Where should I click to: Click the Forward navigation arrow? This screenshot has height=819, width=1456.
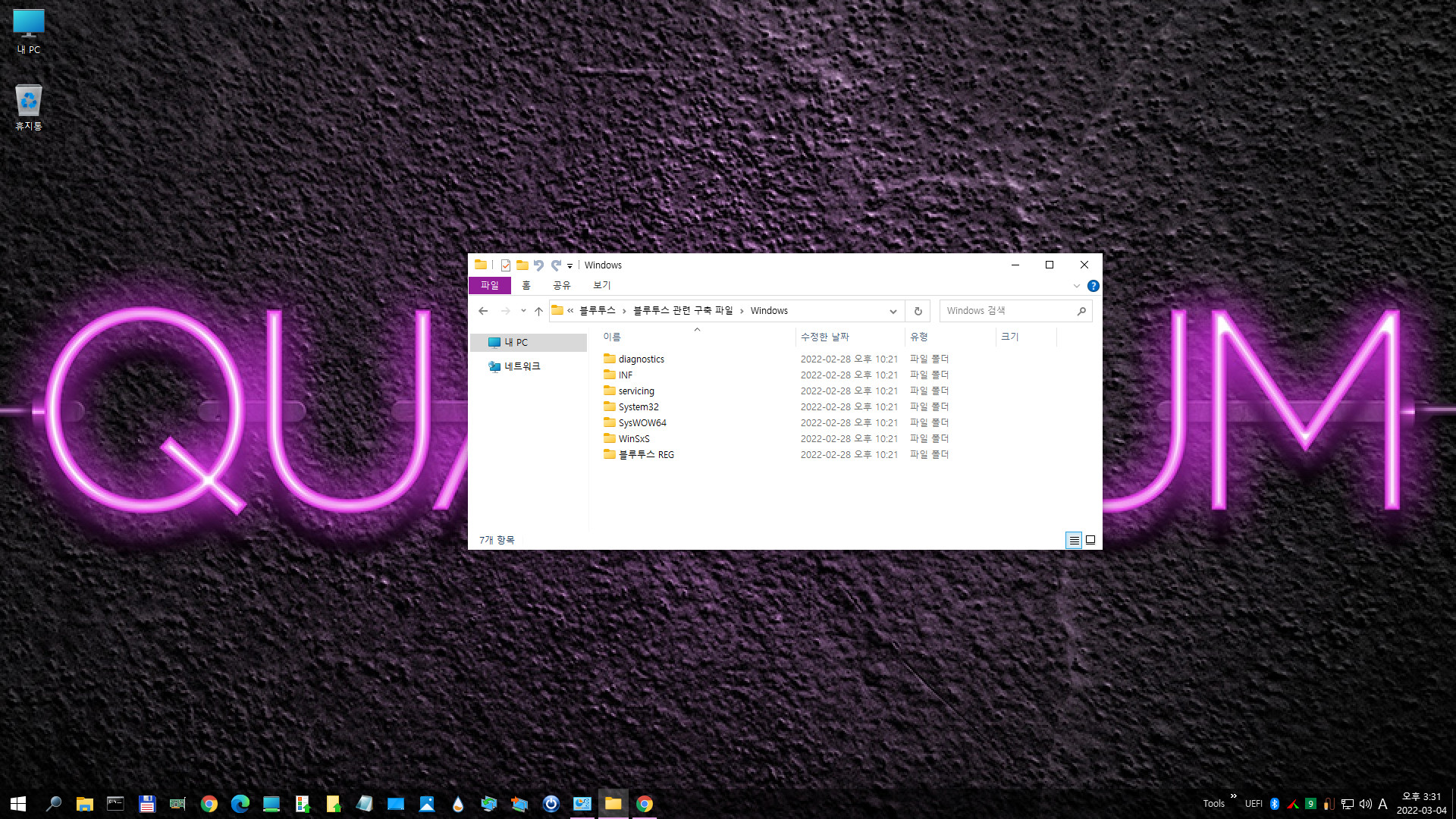click(x=505, y=311)
